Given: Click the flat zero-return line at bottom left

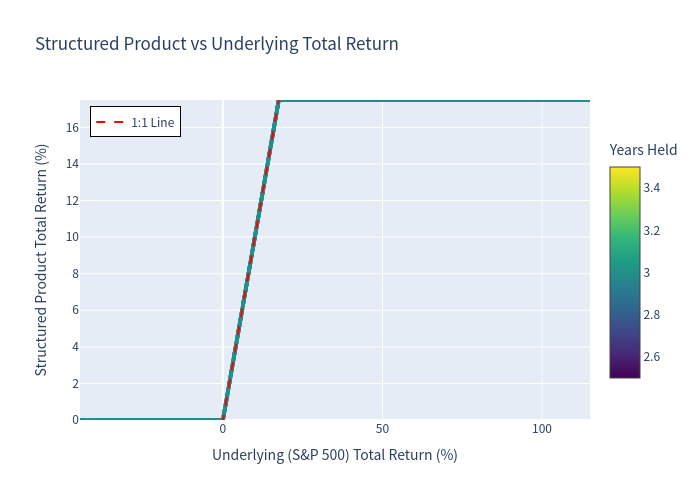Looking at the screenshot, I should 151,419.
